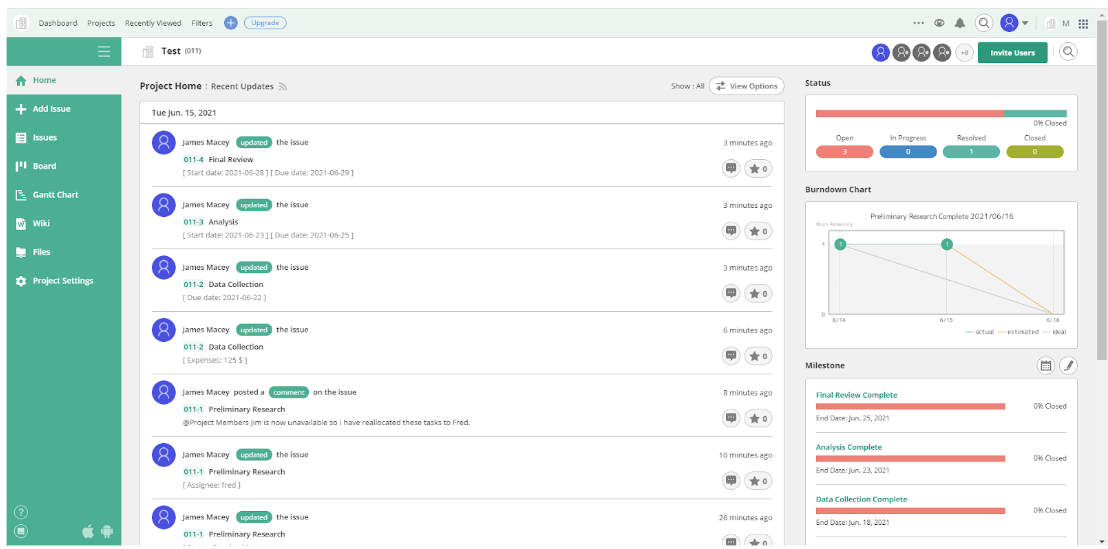Open the organization switcher labeled M
Viewport: 1108px width, 549px height.
(1057, 23)
